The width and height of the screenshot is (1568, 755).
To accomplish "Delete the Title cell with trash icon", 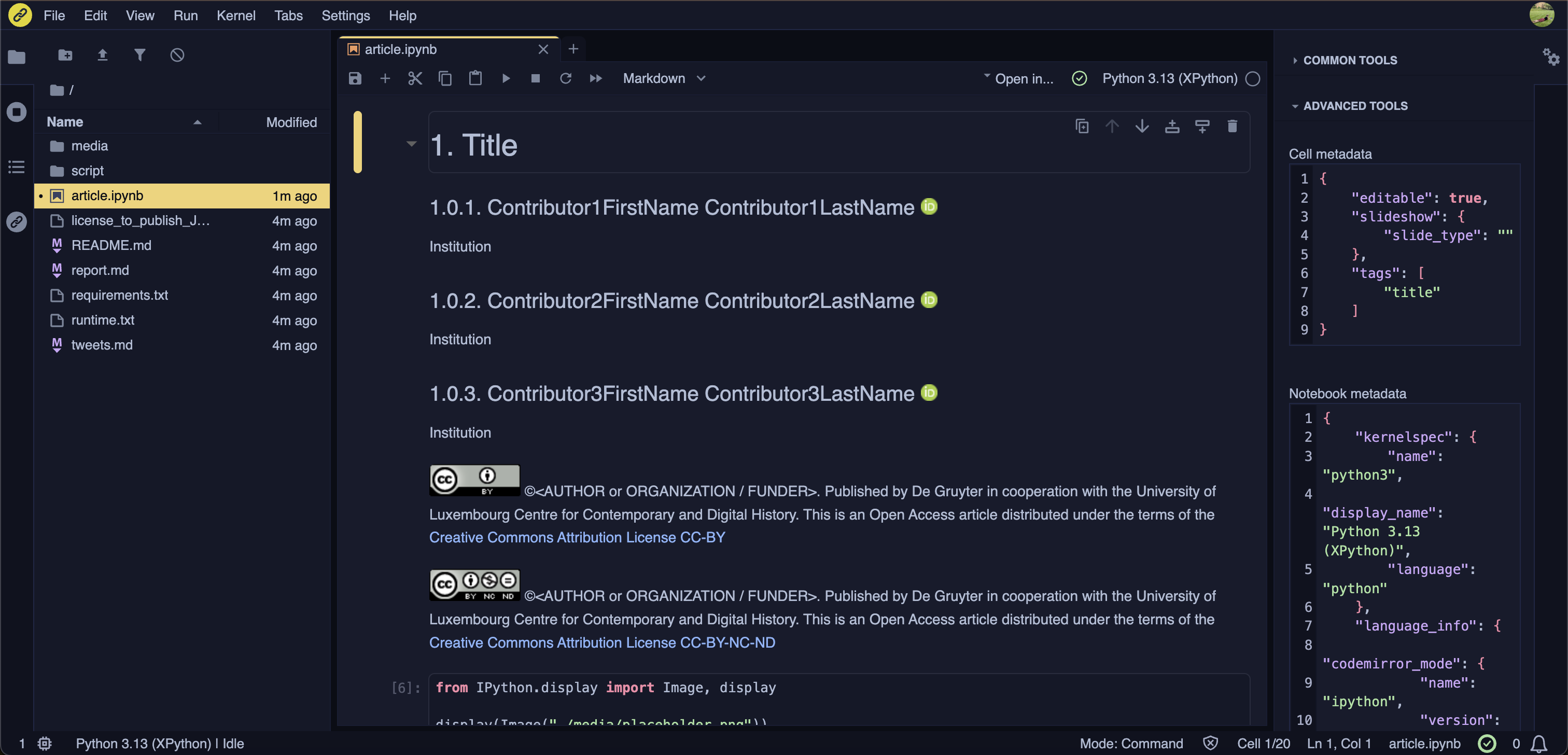I will (1232, 126).
